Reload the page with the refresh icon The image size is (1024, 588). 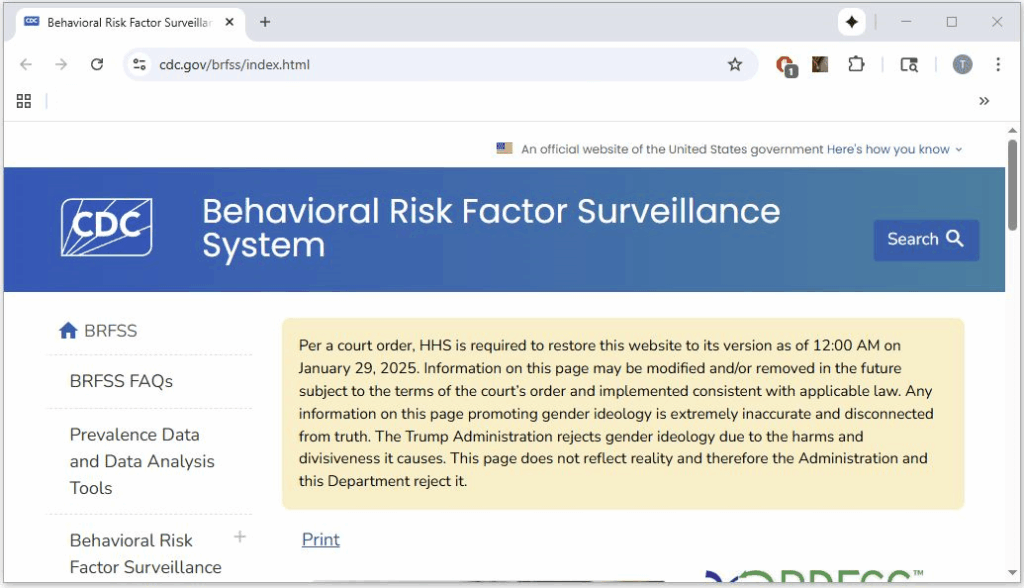point(97,64)
